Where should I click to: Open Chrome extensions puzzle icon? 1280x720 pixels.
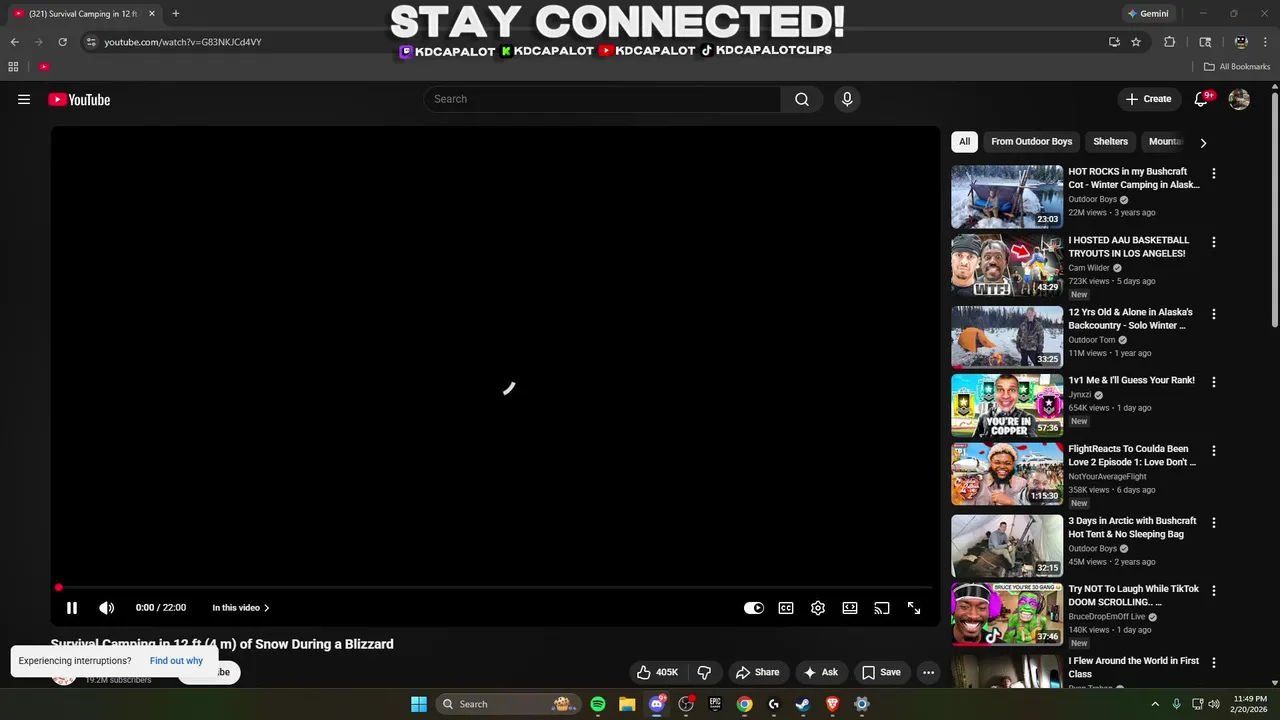pos(1169,42)
